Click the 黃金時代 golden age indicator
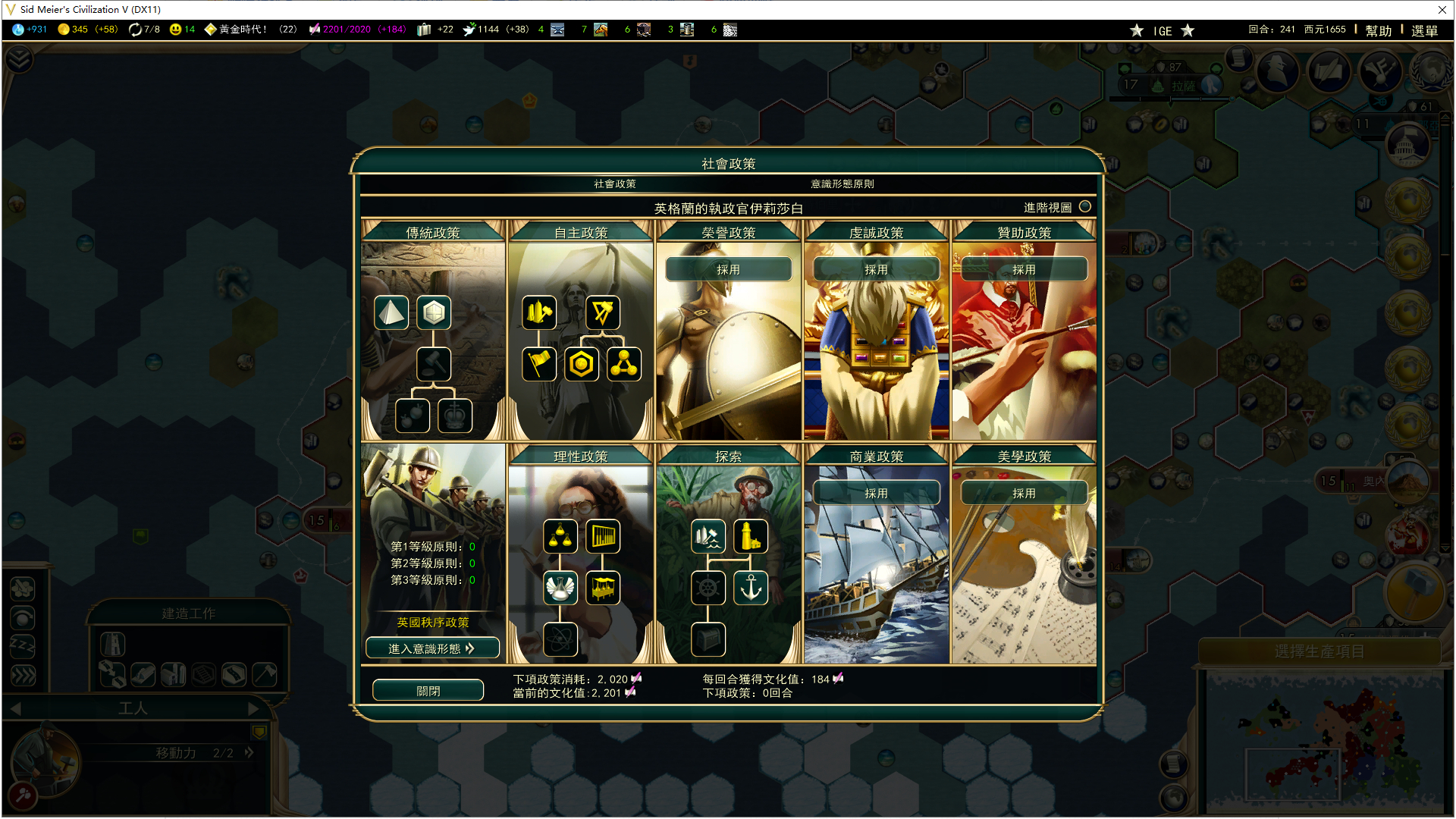The image size is (1456, 819). click(x=250, y=30)
